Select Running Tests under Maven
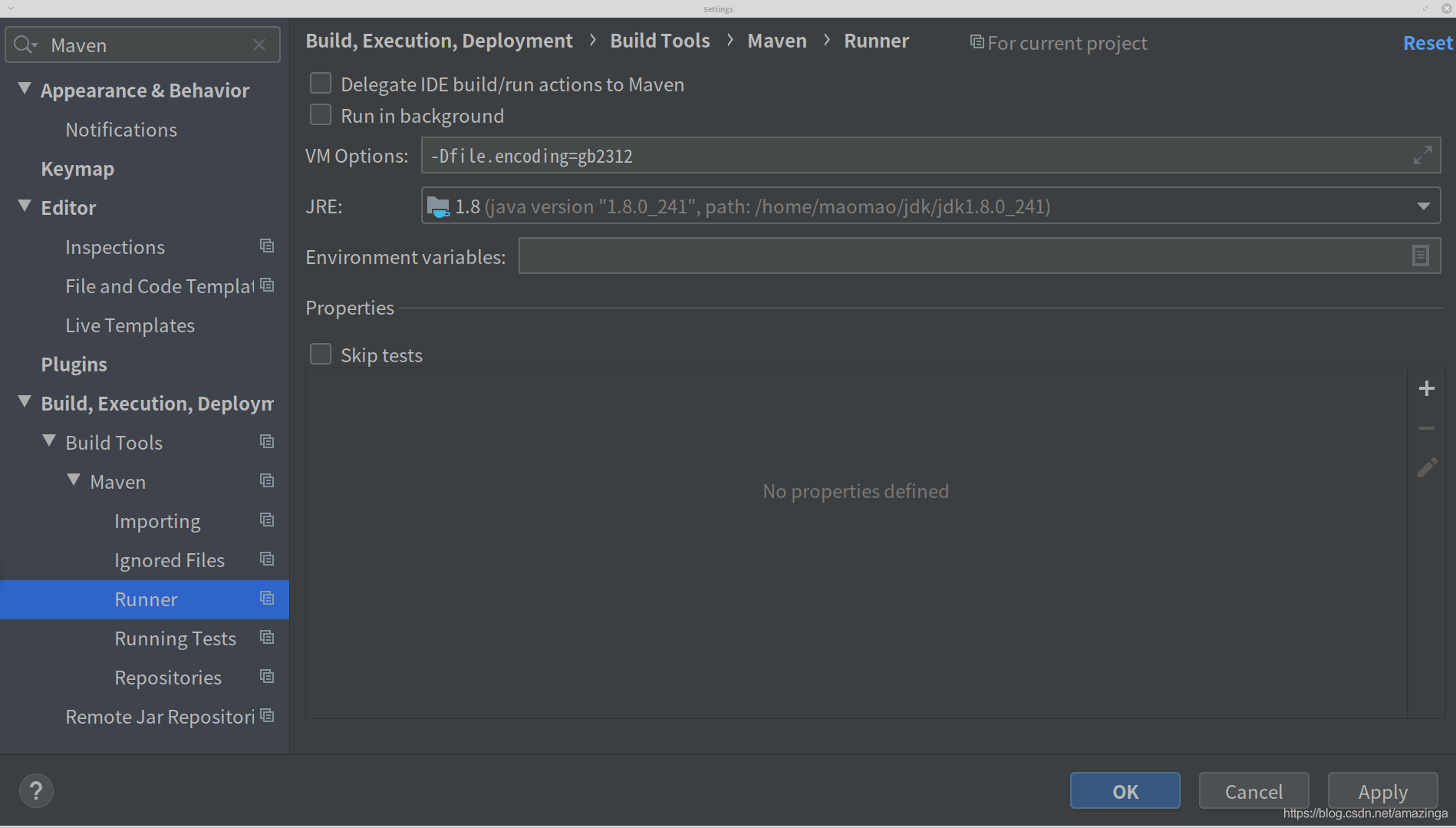This screenshot has height=828, width=1456. click(175, 638)
